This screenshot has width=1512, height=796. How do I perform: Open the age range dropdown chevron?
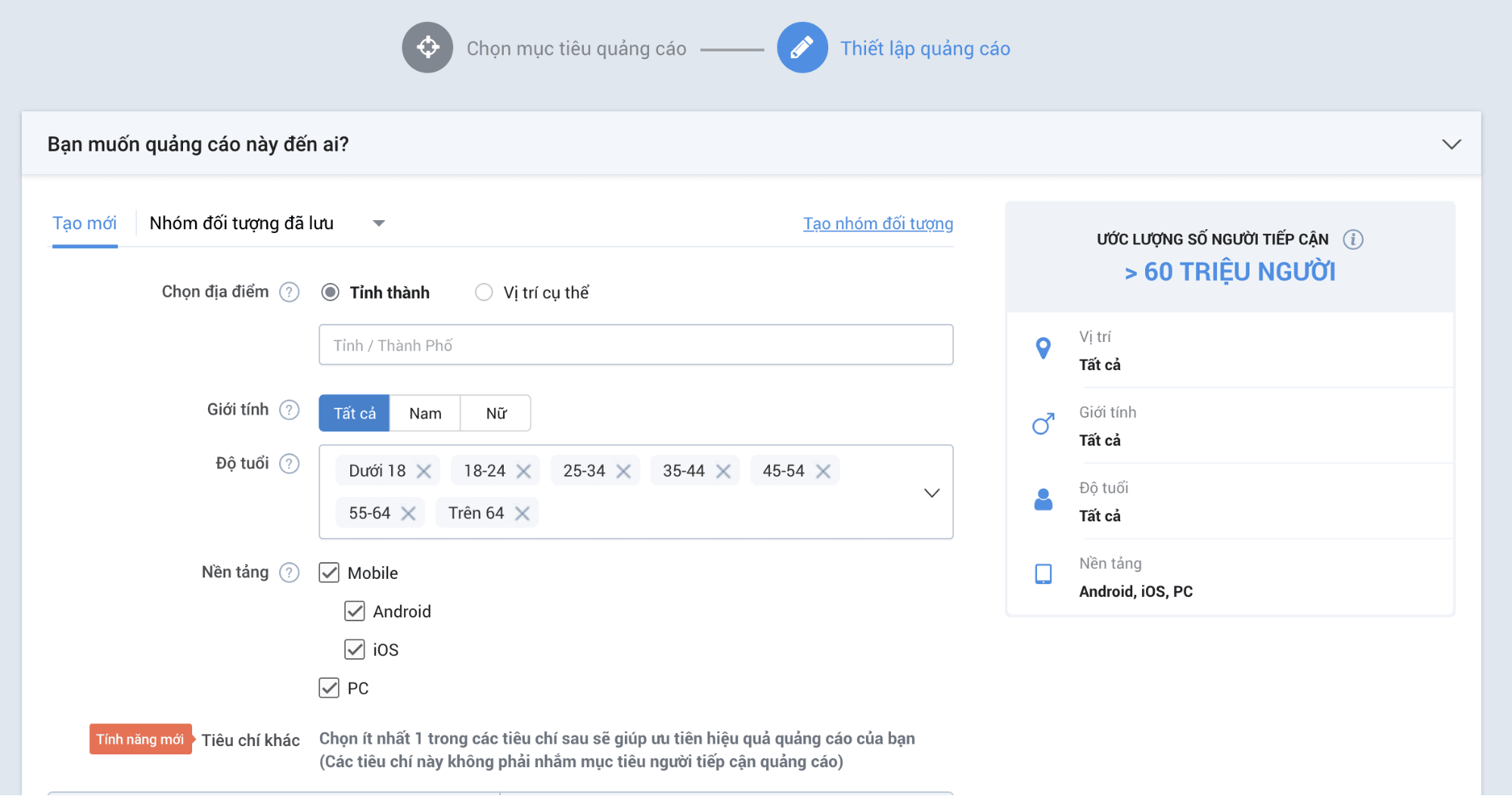[x=932, y=493]
